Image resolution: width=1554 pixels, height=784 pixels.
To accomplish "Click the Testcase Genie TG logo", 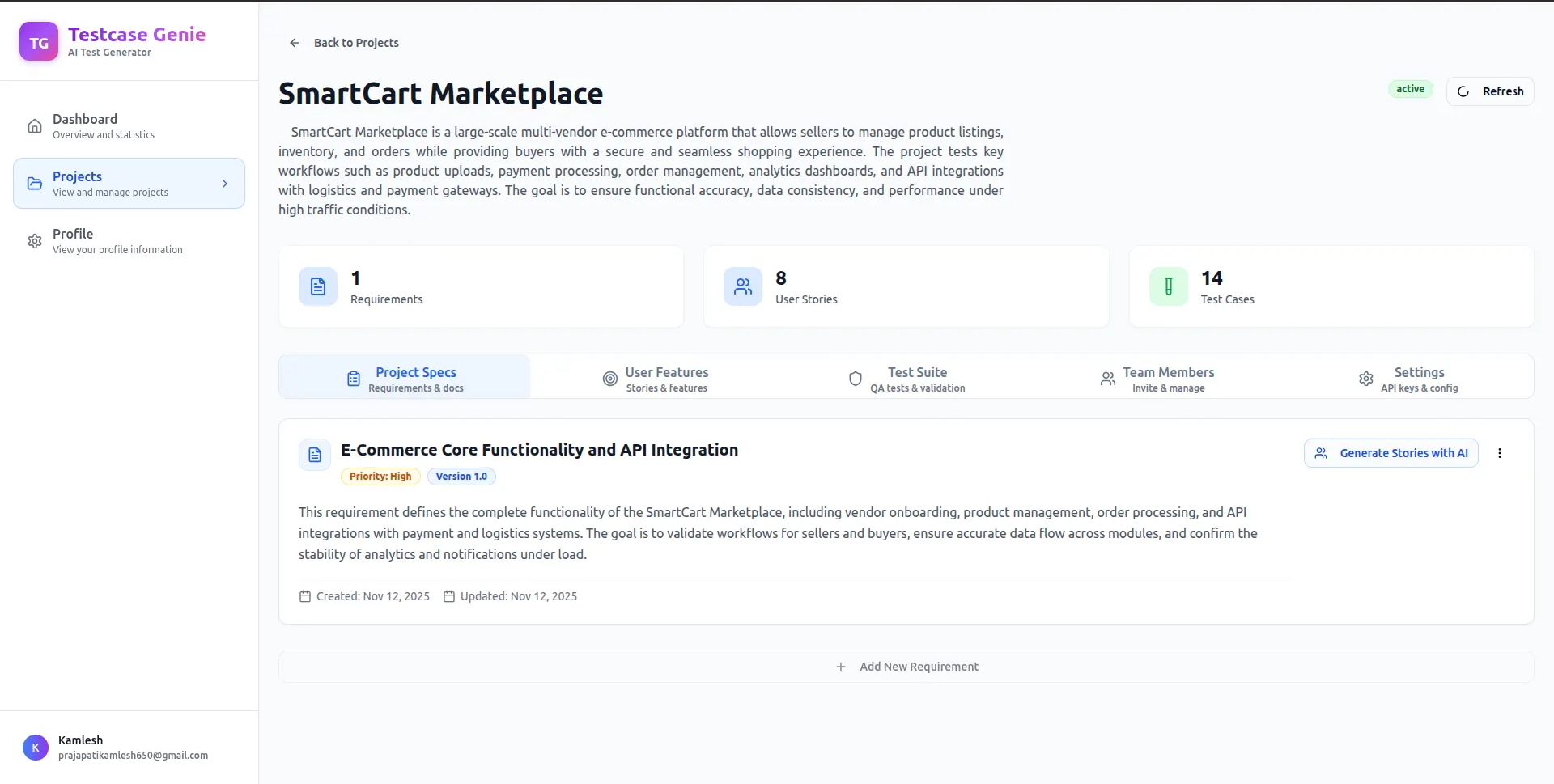I will click(x=38, y=42).
